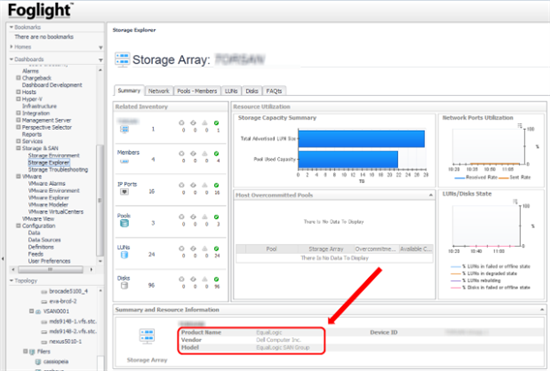Click the Disks inventory icon
Screen dimensions: 550x371
pos(124,285)
